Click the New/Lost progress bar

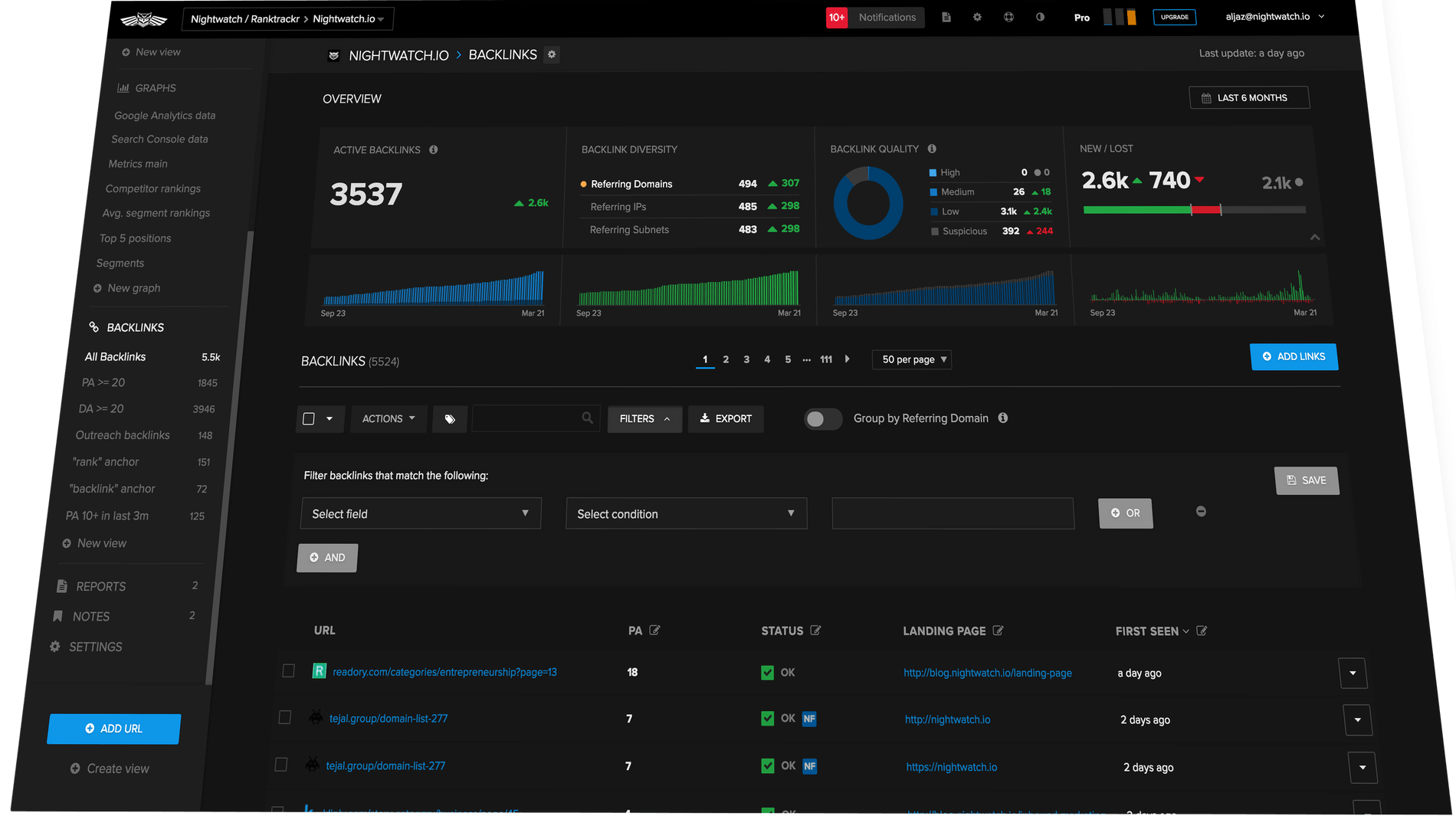click(x=1194, y=210)
